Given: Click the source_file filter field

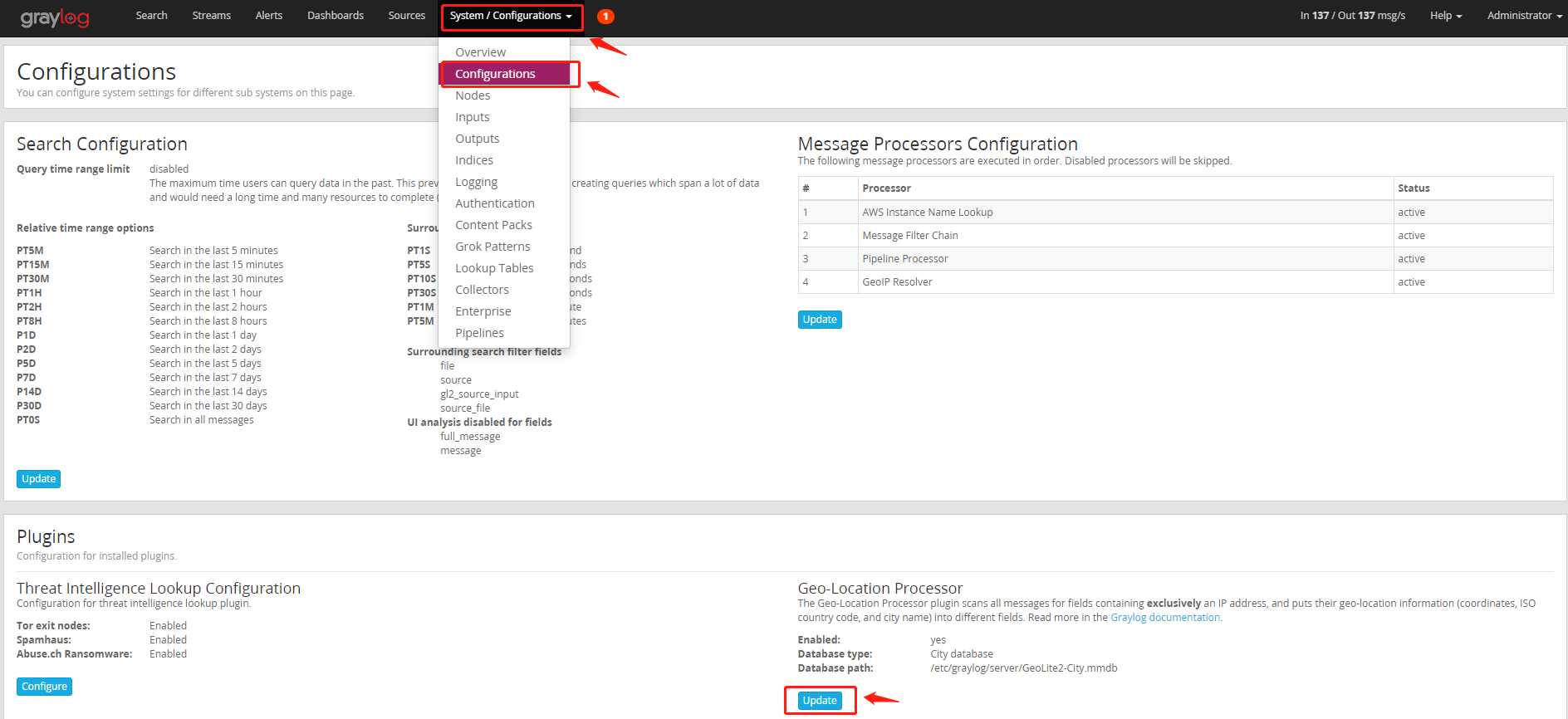Looking at the screenshot, I should pos(465,408).
